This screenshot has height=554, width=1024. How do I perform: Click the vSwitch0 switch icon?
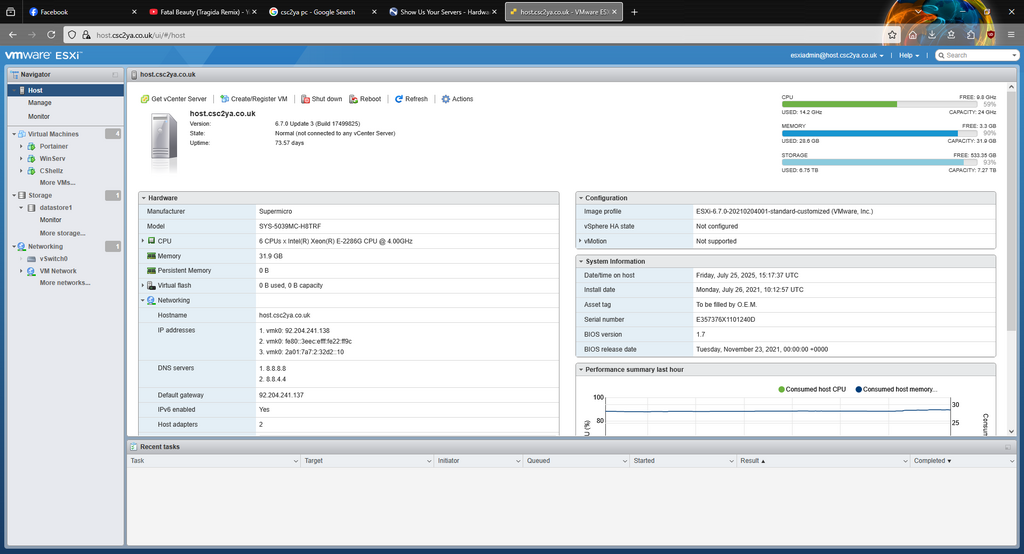[x=31, y=259]
